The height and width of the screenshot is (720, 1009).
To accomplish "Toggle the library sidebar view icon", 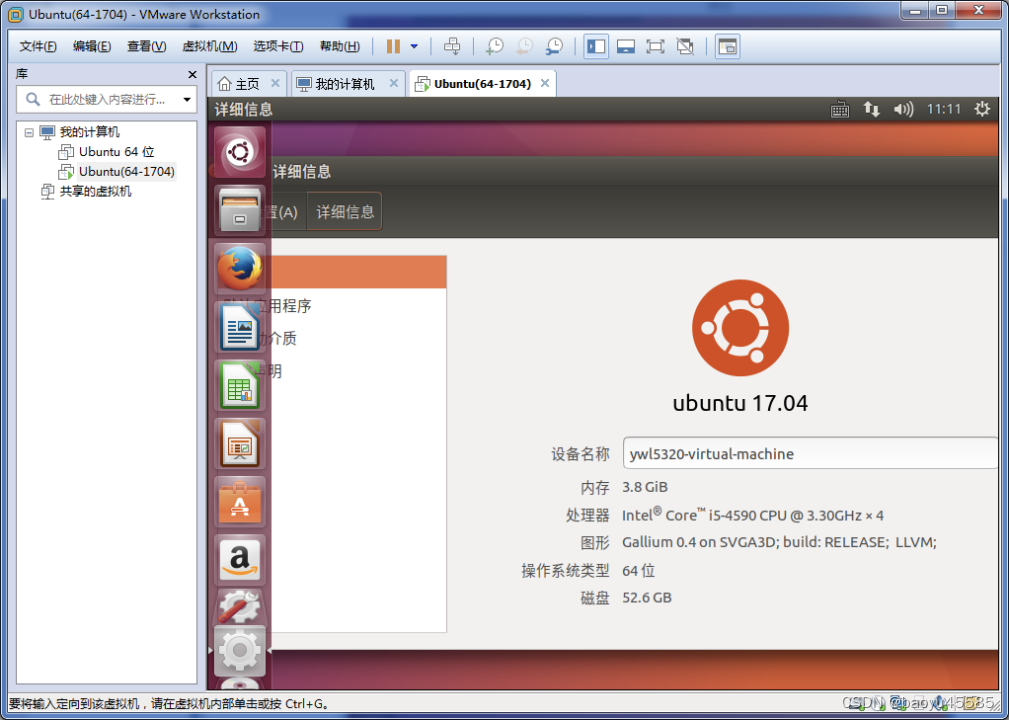I will (596, 46).
